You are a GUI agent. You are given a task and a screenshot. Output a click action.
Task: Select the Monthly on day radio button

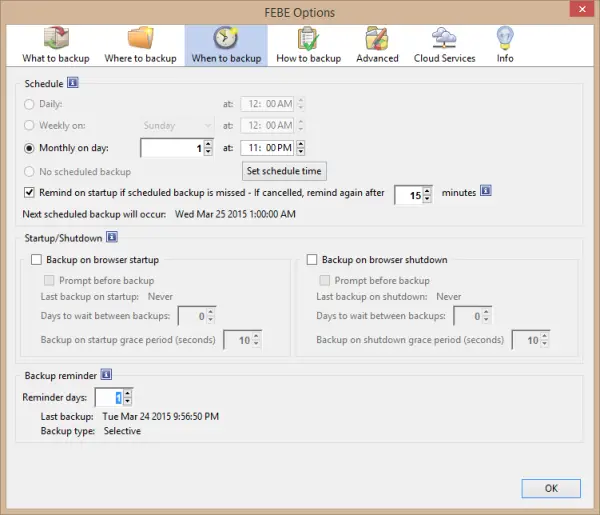pyautogui.click(x=29, y=148)
